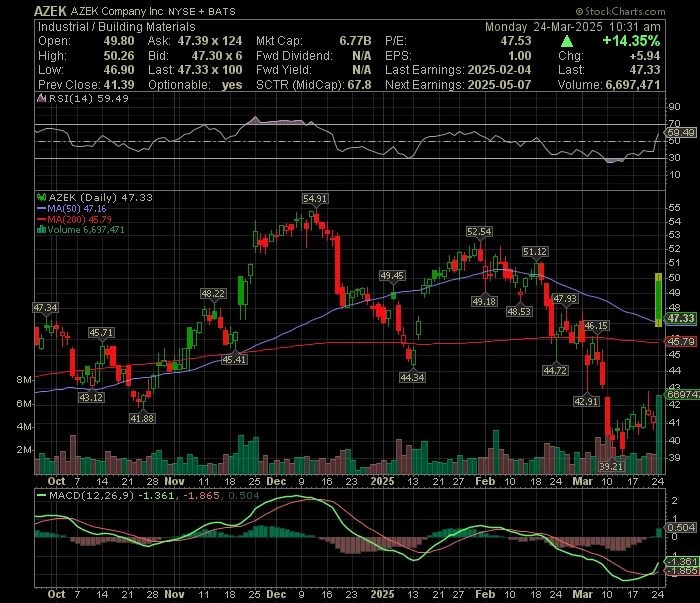Click the AZEK (Daily) candlestick legend icon
The width and height of the screenshot is (700, 603).
[x=42, y=197]
